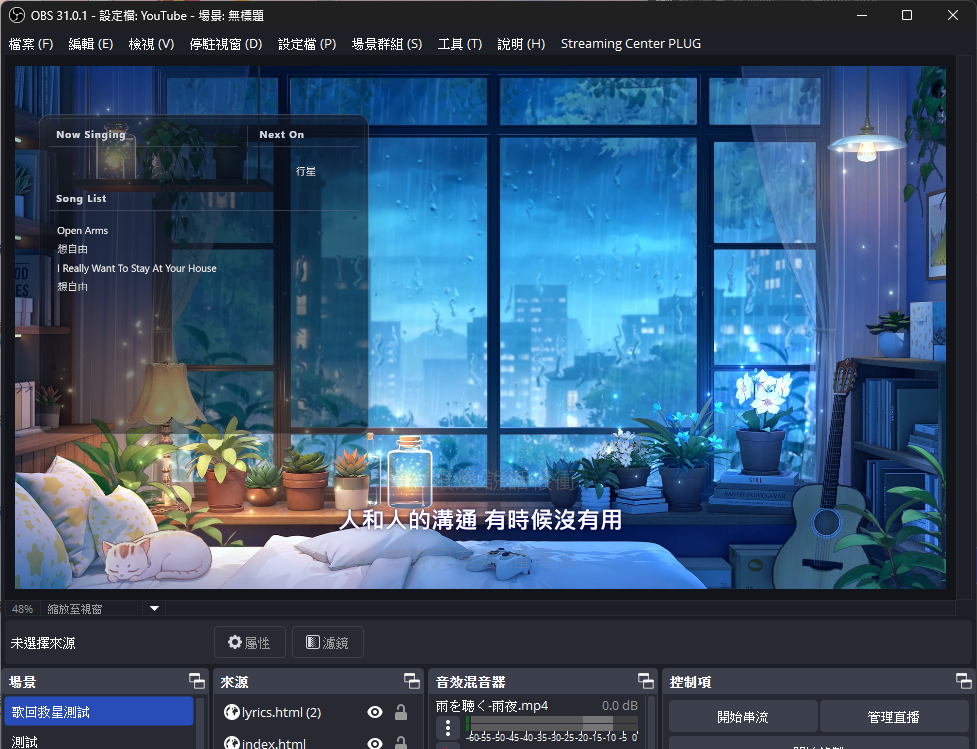Image resolution: width=977 pixels, height=749 pixels.
Task: Select the scene 歌回救星測試
Action: (99, 712)
